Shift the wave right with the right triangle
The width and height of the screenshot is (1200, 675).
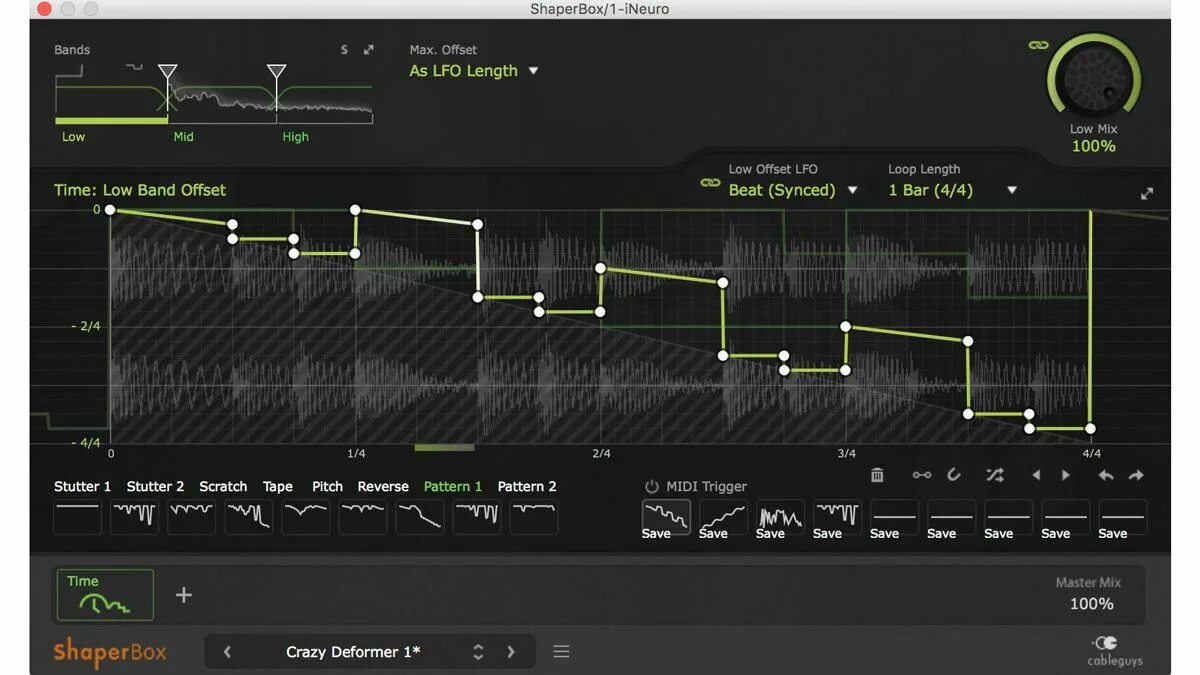tap(1066, 475)
